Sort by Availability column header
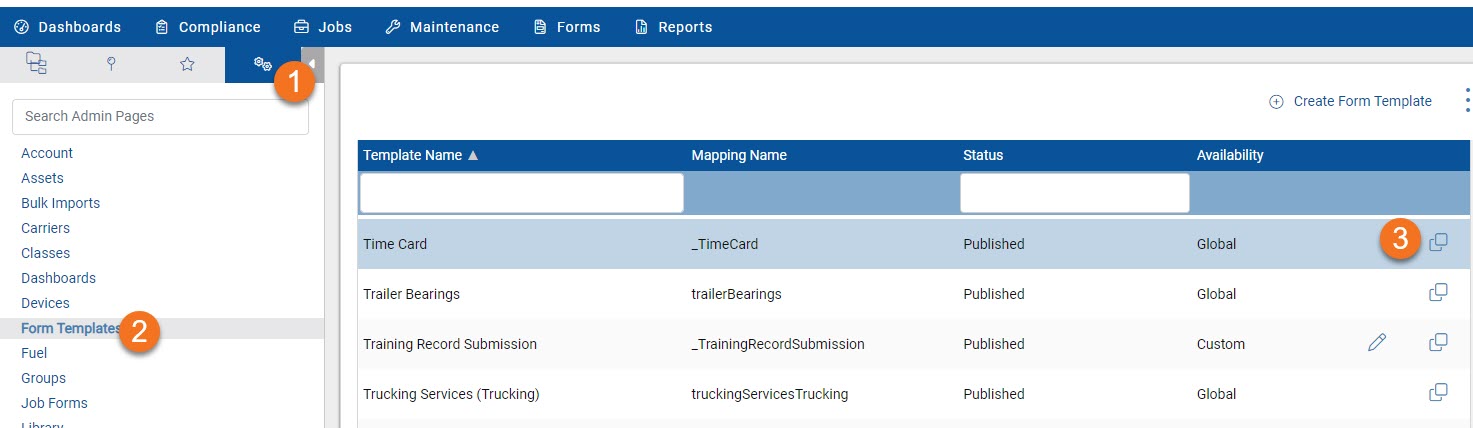The width and height of the screenshot is (1473, 428). pos(1230,155)
